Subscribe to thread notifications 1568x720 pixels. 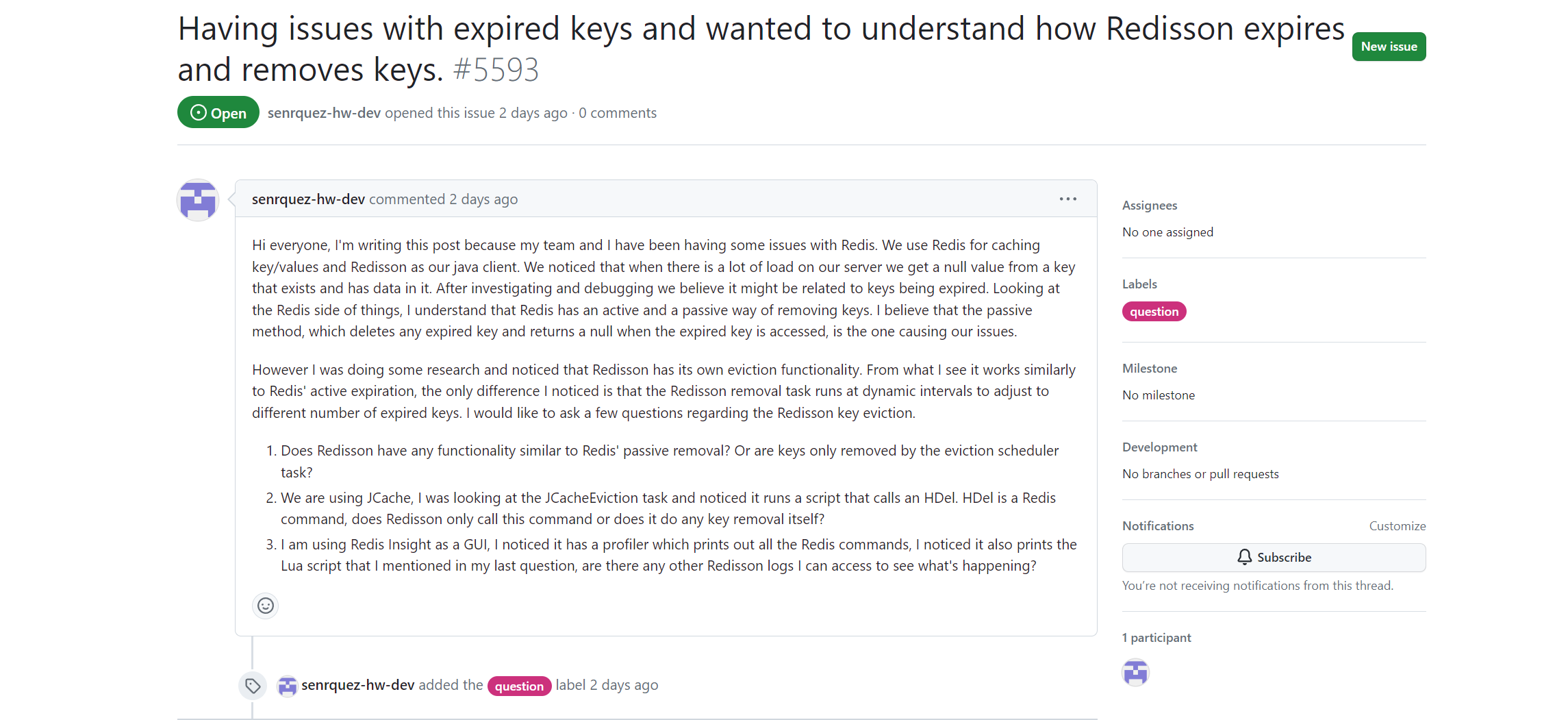tap(1274, 558)
